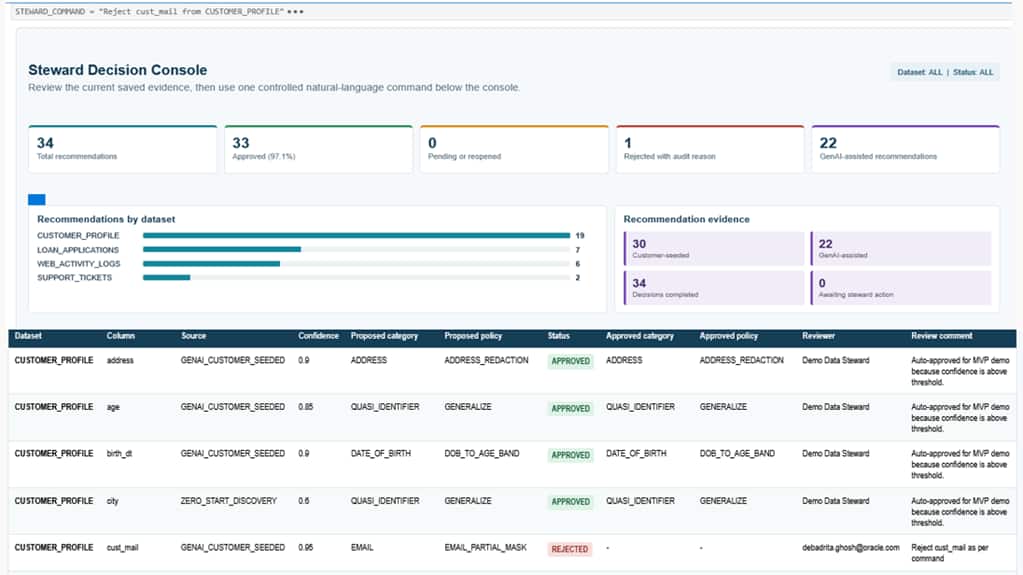Select the ZERO_START_DISCOVERY source cell
1023x575 pixels.
[228, 501]
